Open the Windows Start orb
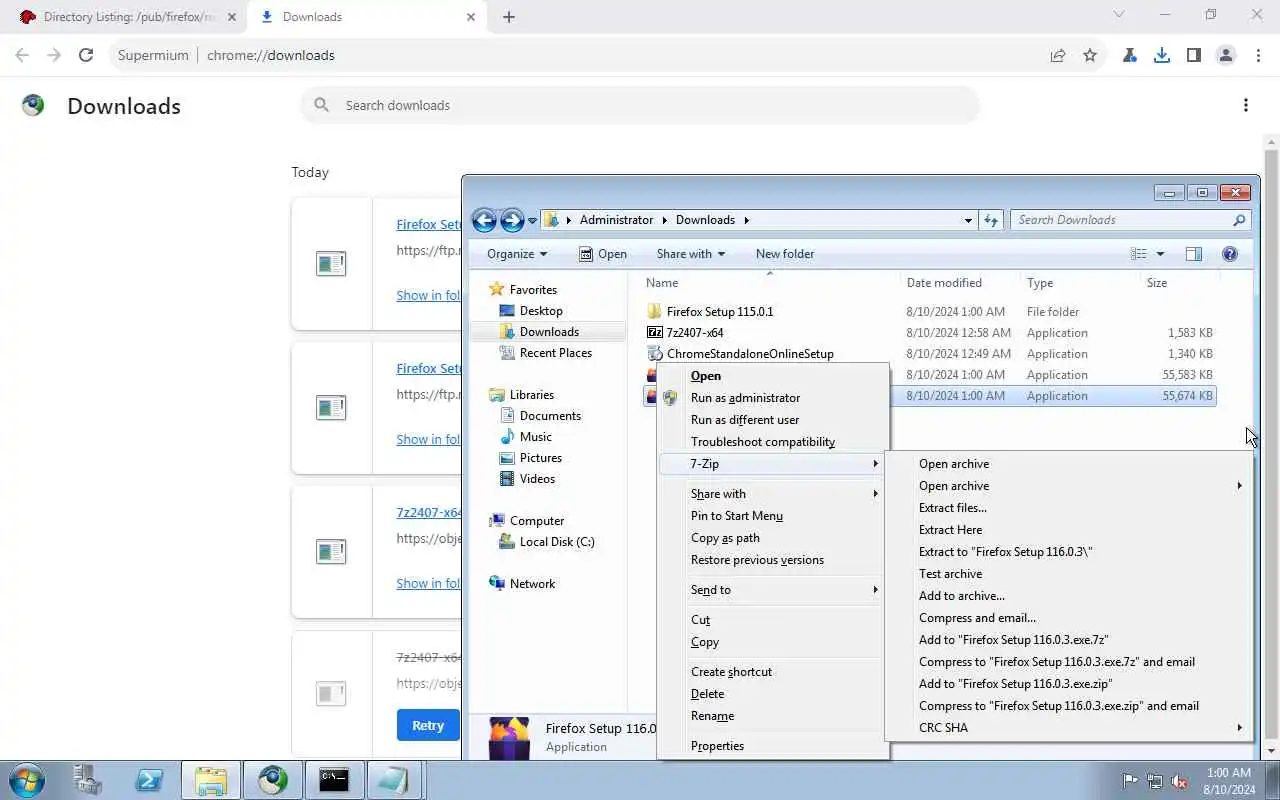Image resolution: width=1280 pixels, height=800 pixels. (27, 780)
